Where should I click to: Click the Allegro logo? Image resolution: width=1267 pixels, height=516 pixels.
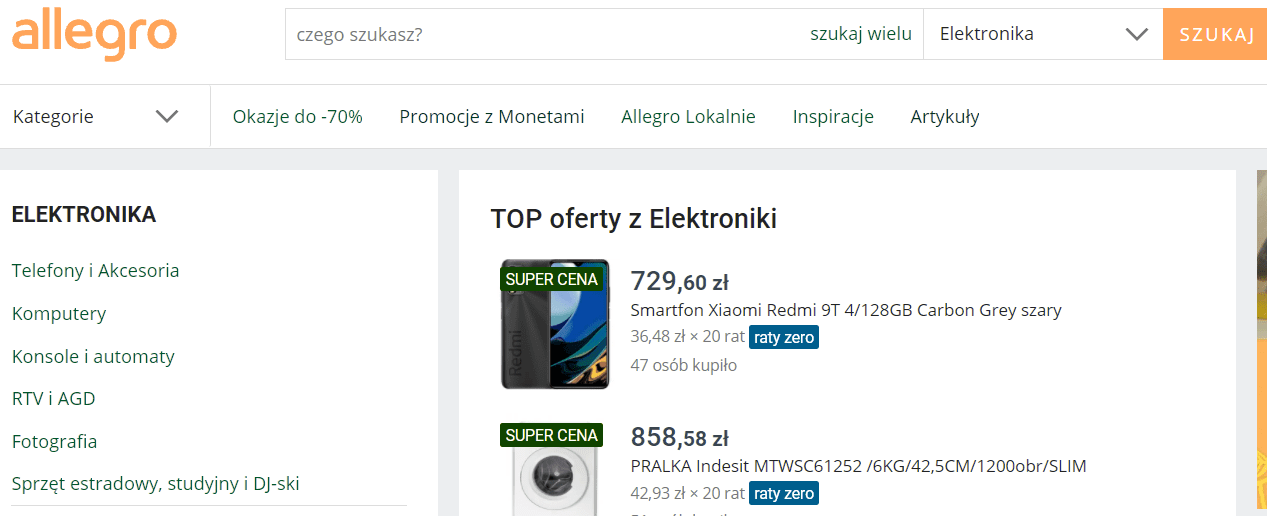tap(94, 35)
